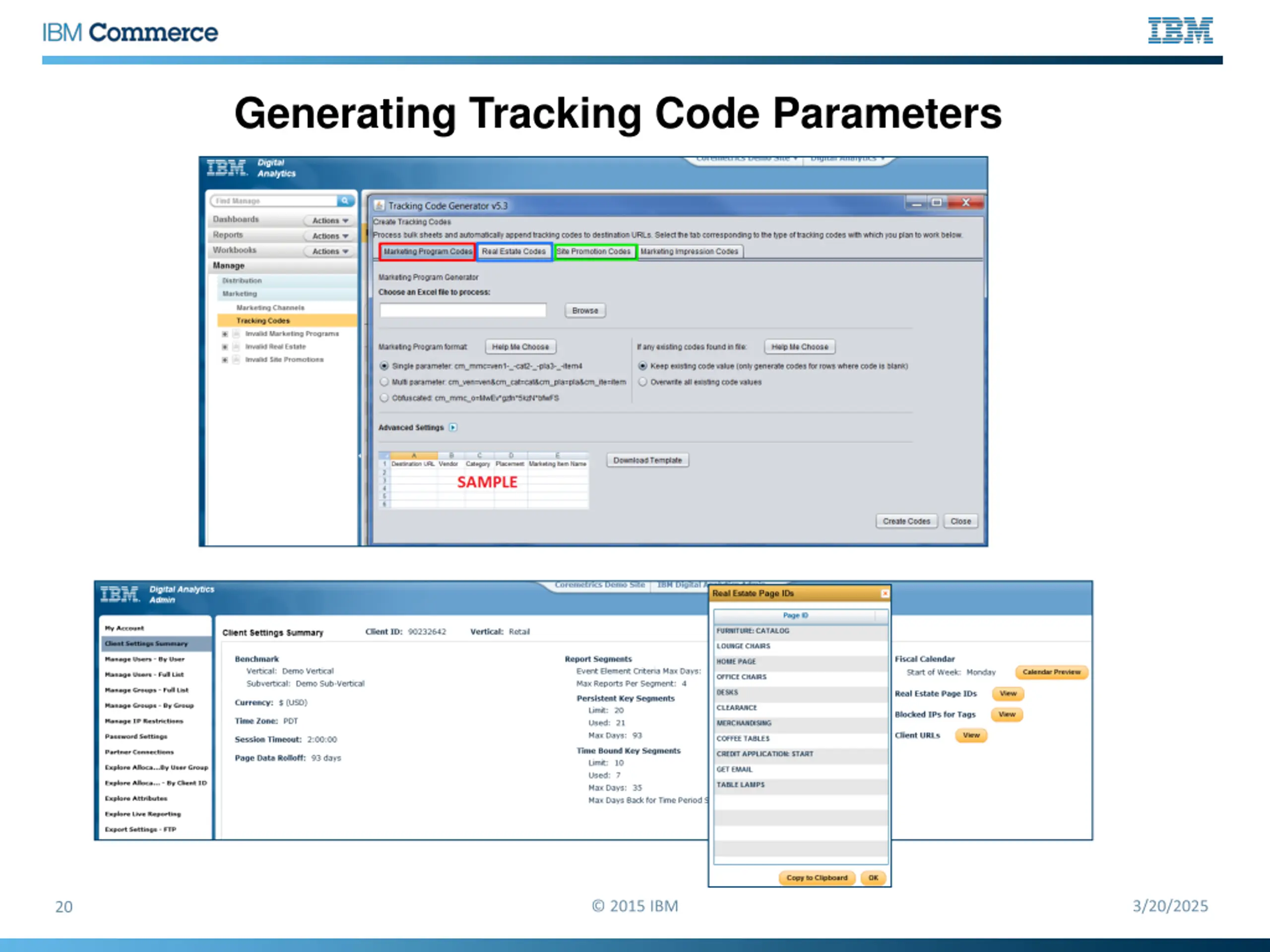Select Overwrite all existing code values option
Screen dimensions: 1270x952
[642, 382]
